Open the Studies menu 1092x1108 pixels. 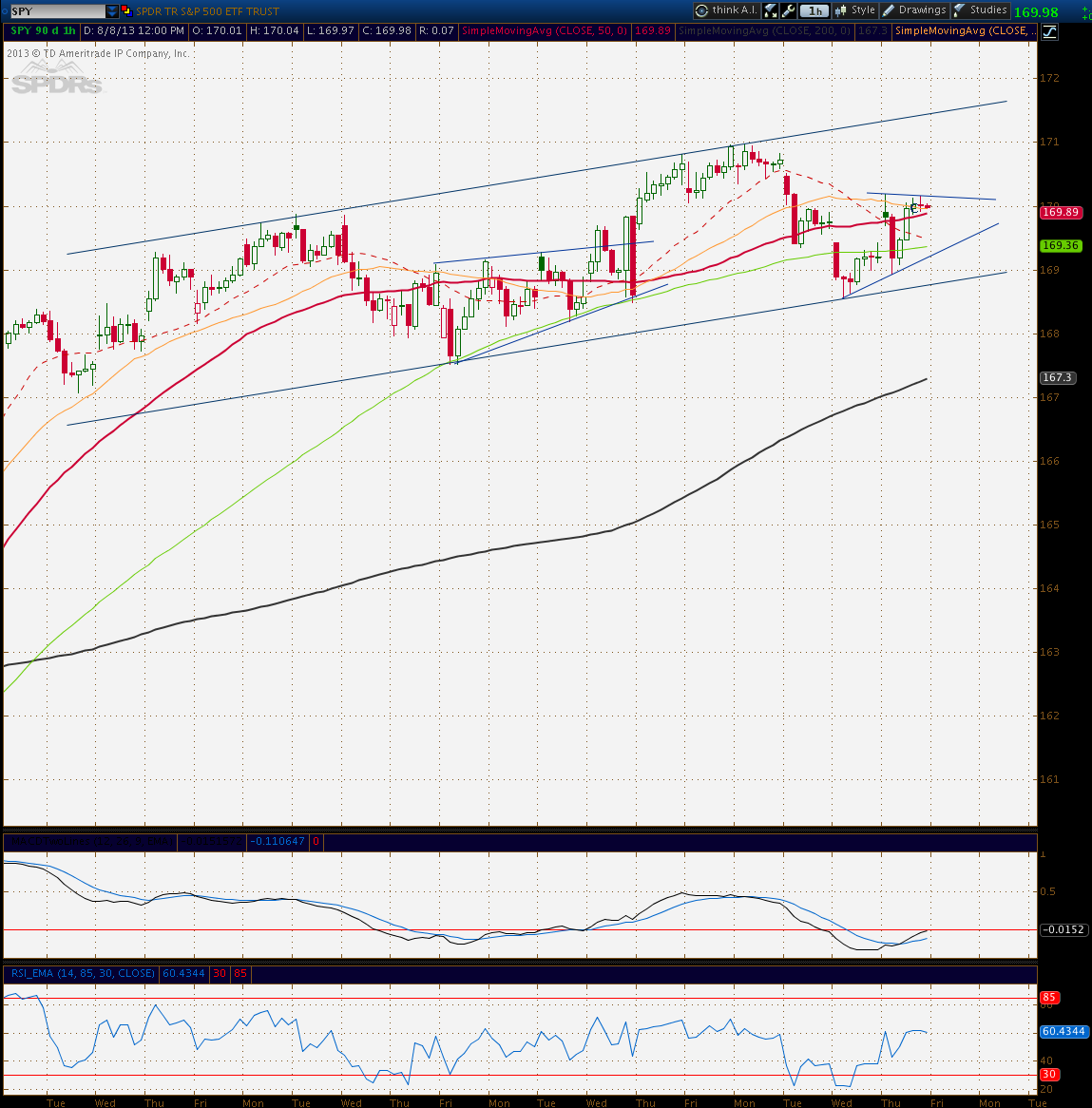(x=980, y=10)
